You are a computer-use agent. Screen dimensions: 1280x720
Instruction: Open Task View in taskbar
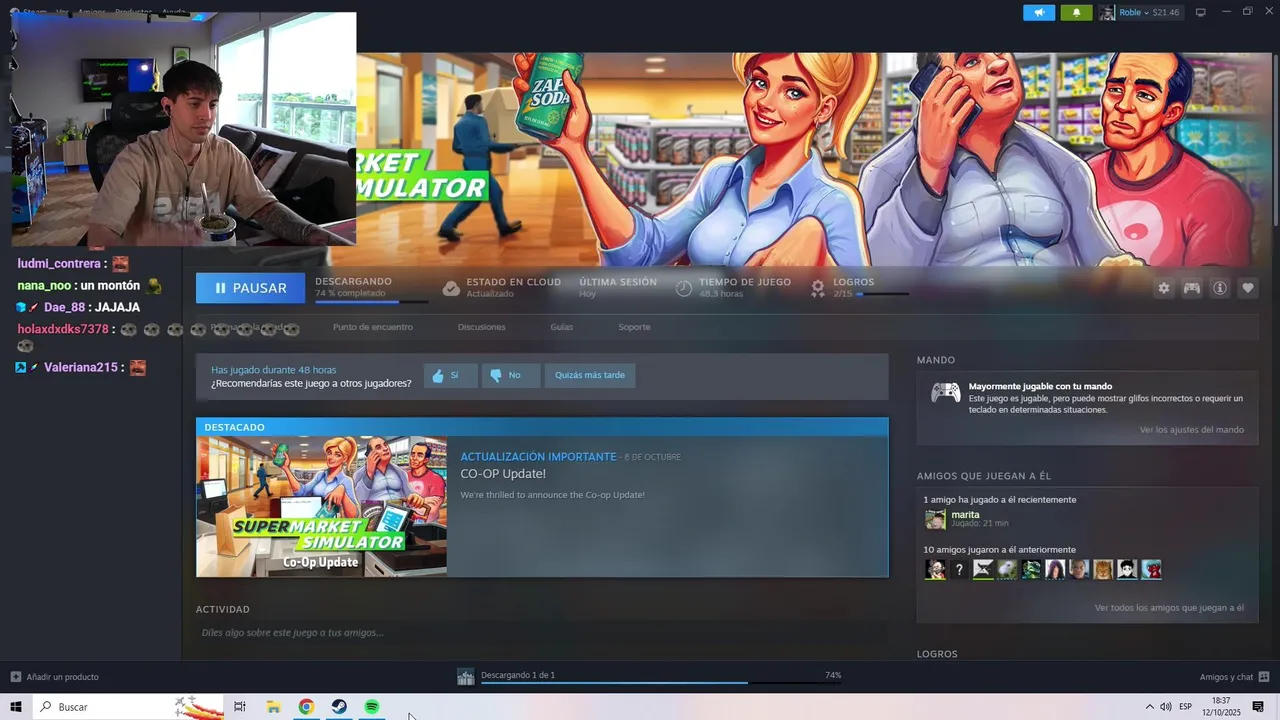[x=240, y=707]
